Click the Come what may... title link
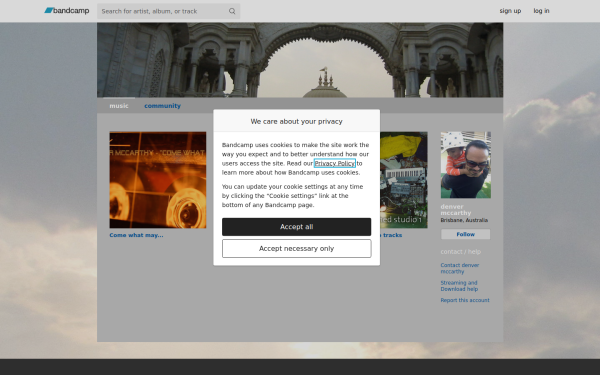 [x=136, y=235]
